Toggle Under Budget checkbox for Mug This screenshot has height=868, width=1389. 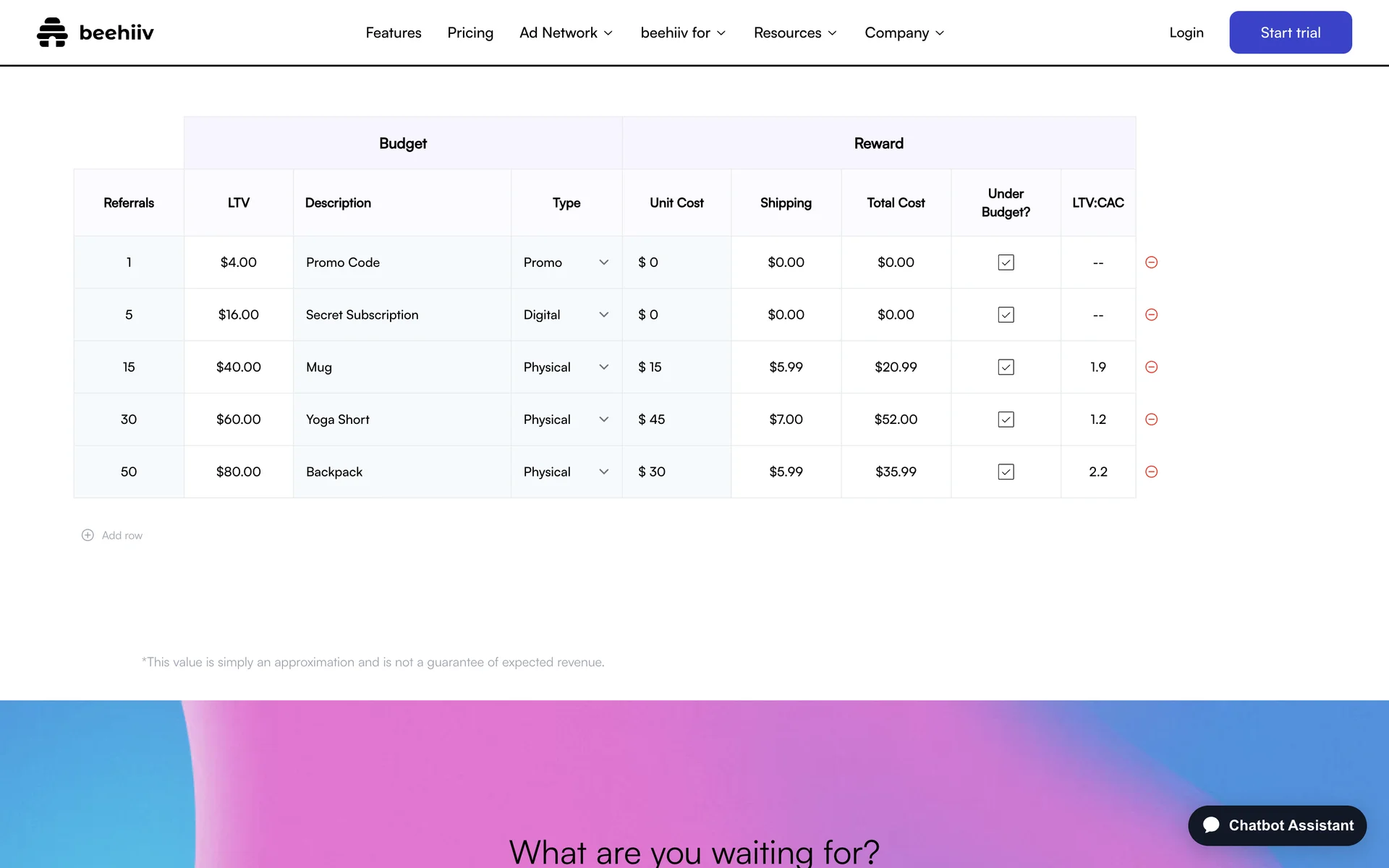(1006, 367)
